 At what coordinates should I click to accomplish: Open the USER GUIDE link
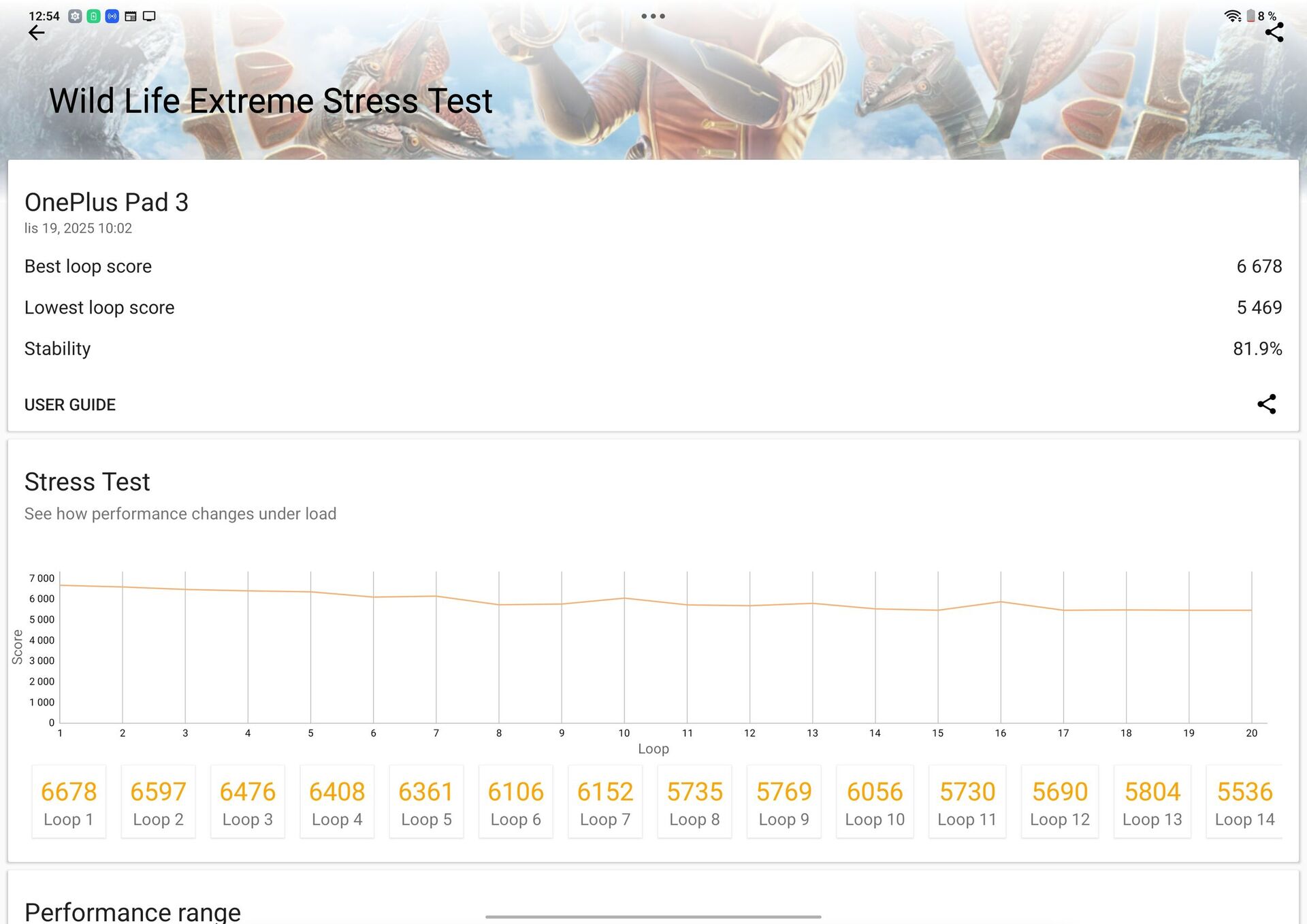click(x=70, y=405)
